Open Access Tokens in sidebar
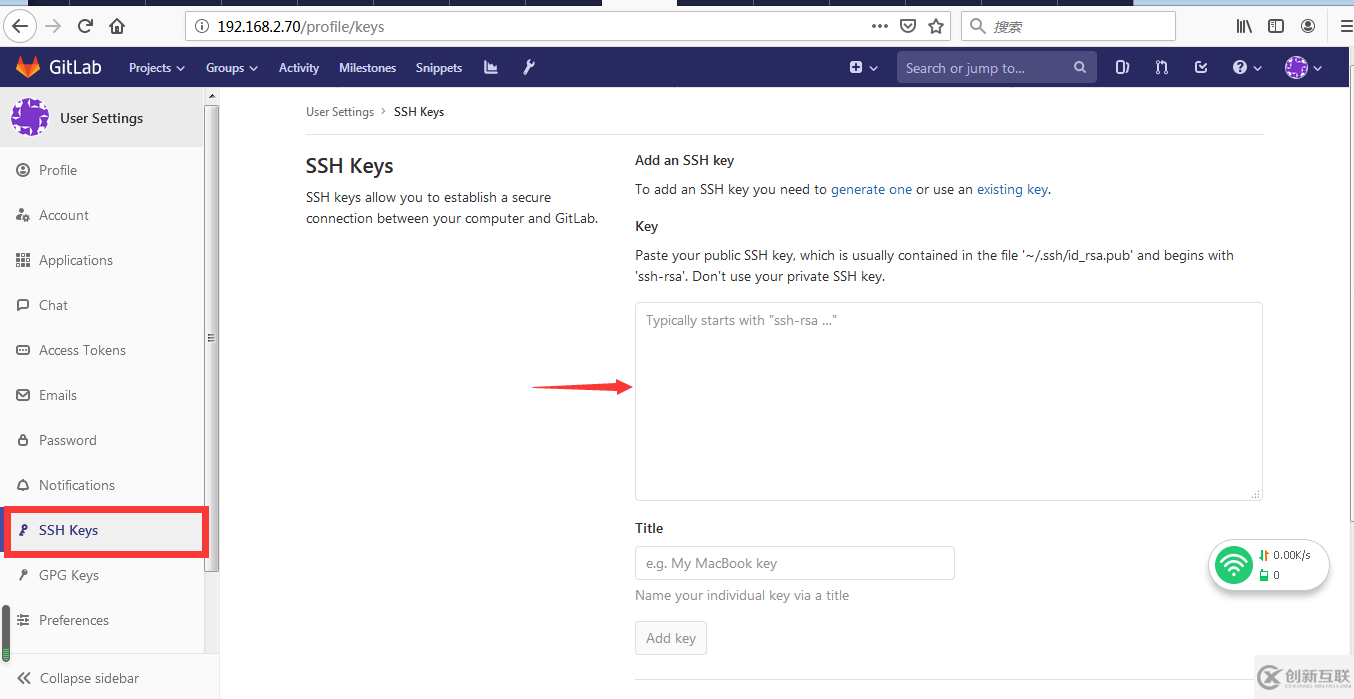 point(82,350)
